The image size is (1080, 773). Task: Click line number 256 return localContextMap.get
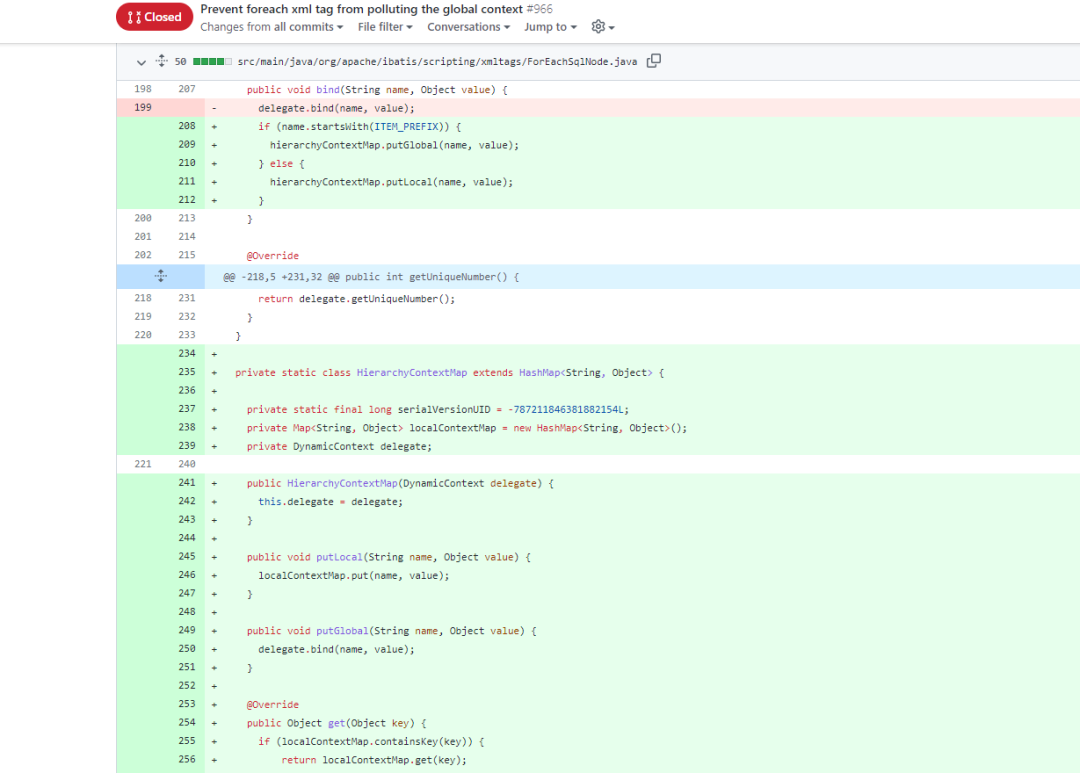tap(187, 759)
